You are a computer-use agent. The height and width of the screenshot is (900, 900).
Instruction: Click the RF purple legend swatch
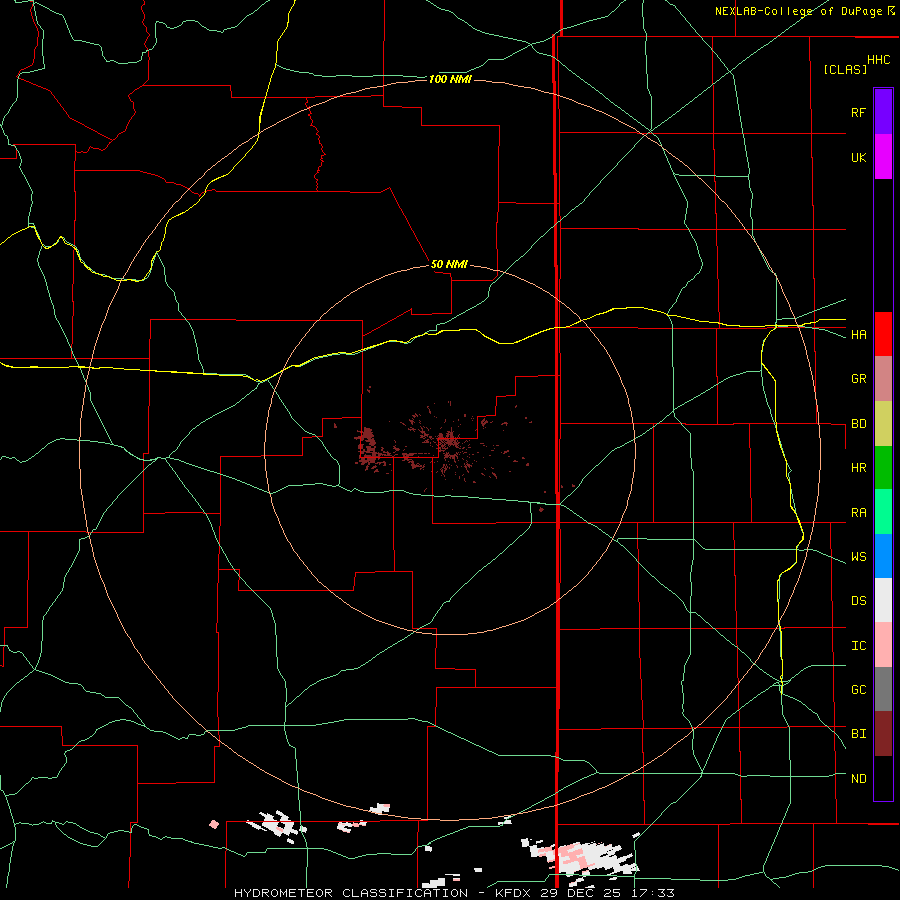click(883, 112)
